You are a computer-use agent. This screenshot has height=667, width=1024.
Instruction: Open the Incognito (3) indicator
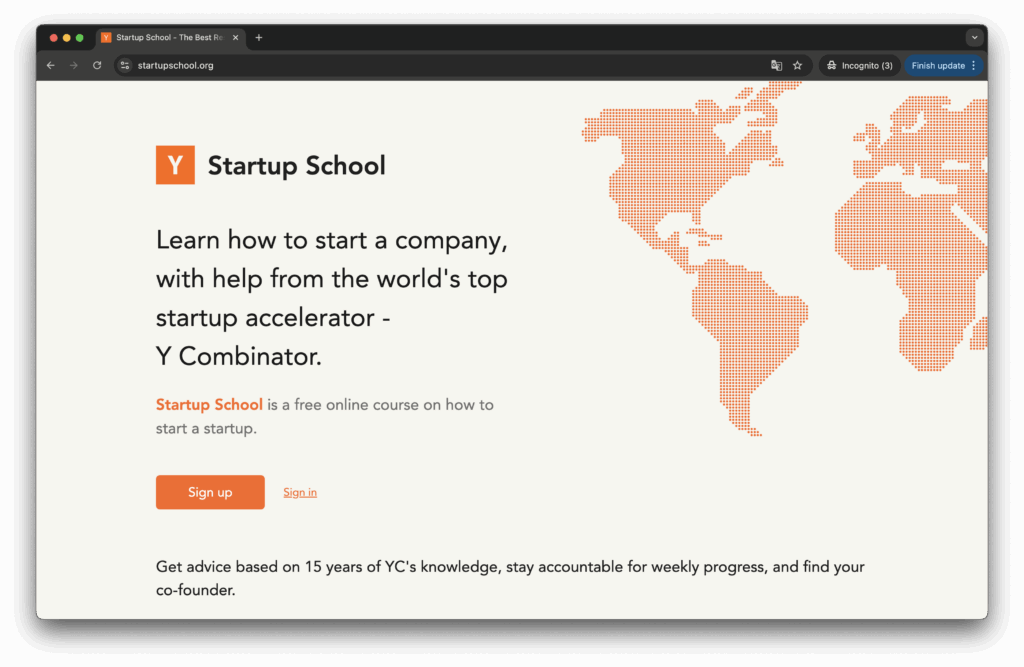[859, 65]
